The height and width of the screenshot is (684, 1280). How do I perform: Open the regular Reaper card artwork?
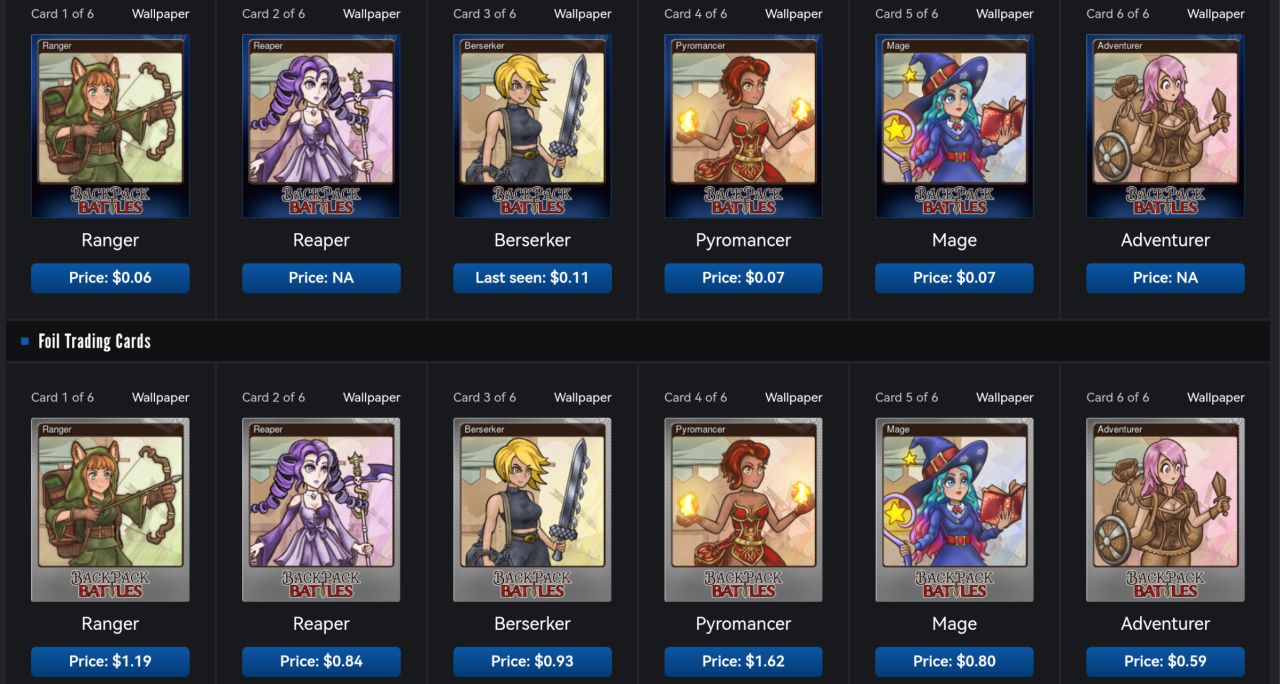point(321,126)
